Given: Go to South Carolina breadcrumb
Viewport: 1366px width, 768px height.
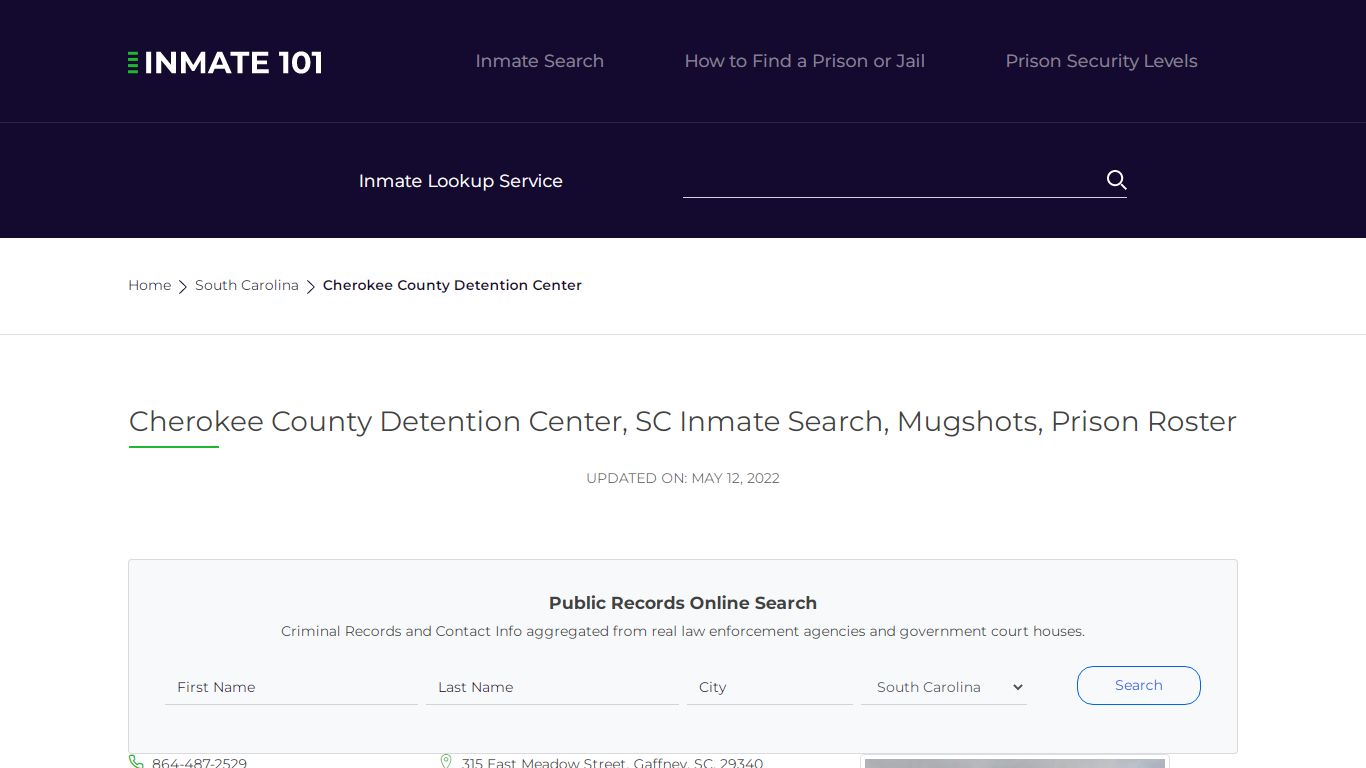Looking at the screenshot, I should 246,285.
